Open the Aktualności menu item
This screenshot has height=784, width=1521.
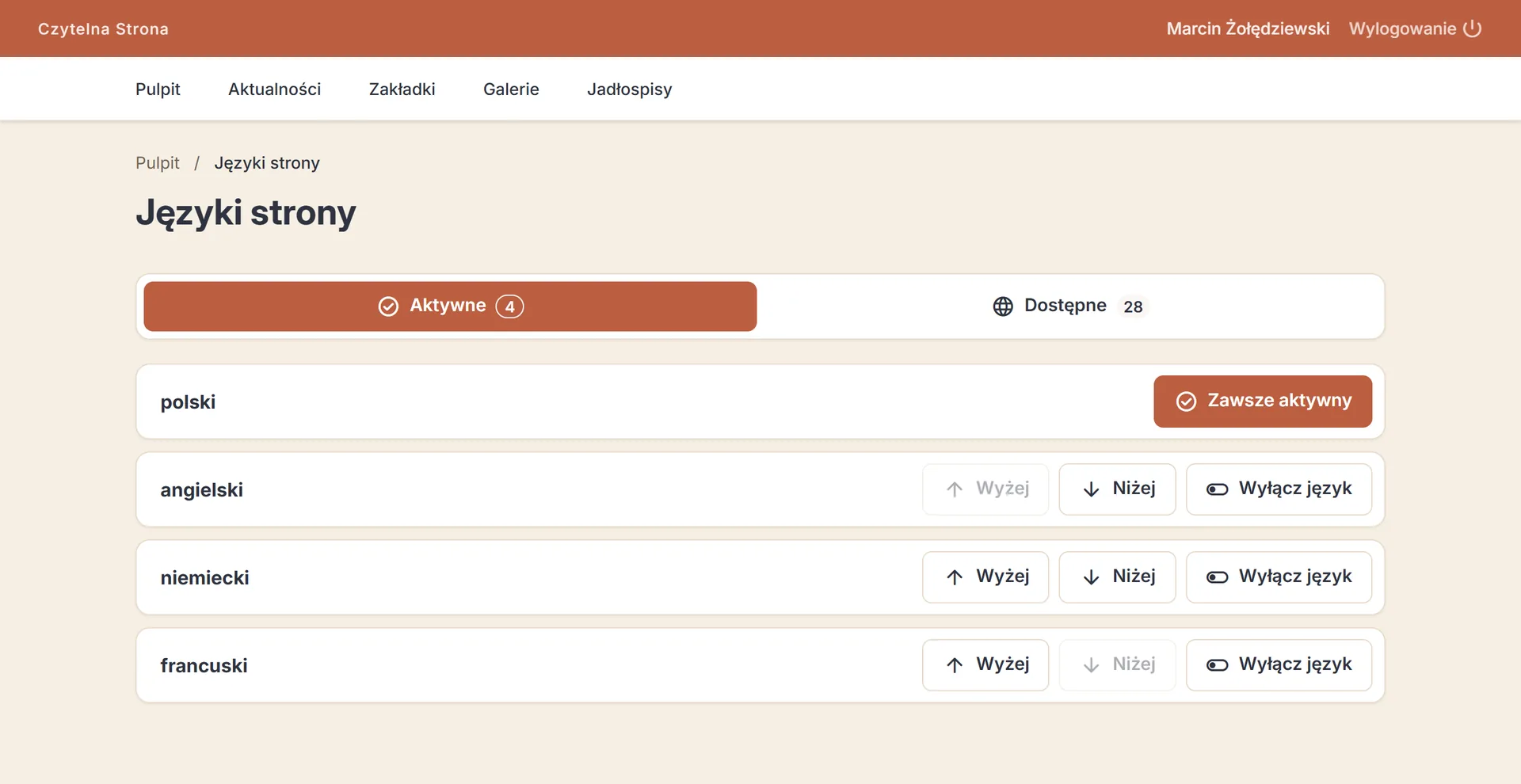pos(274,89)
